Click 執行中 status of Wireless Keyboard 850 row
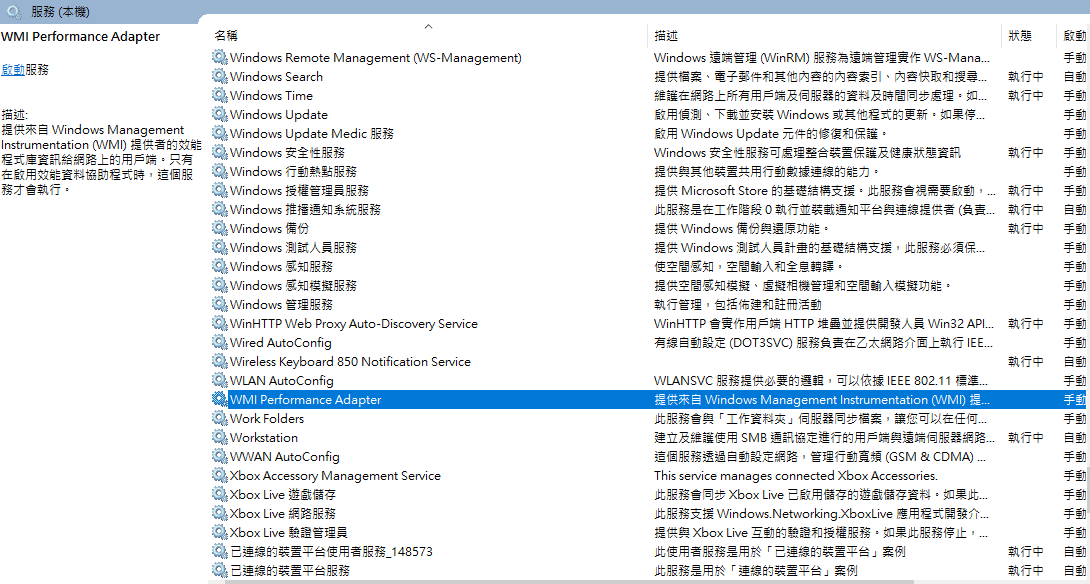The height and width of the screenshot is (584, 1090). [1026, 362]
